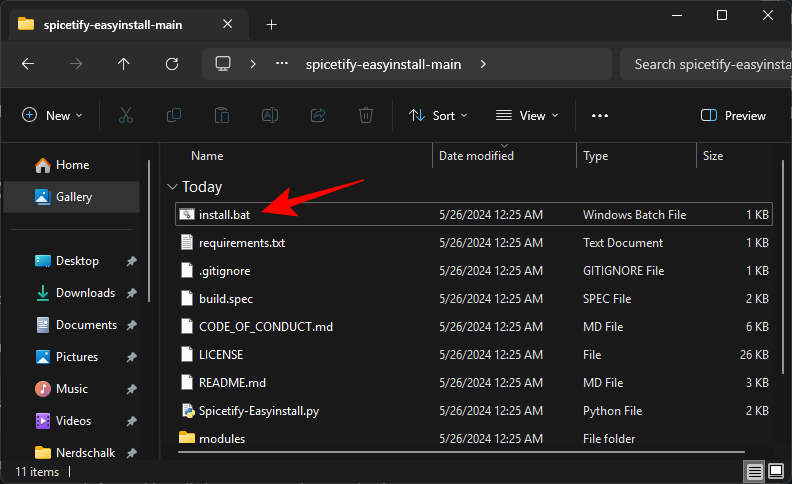Viewport: 792px width, 484px height.
Task: Select the README.md file
Action: coord(473,383)
